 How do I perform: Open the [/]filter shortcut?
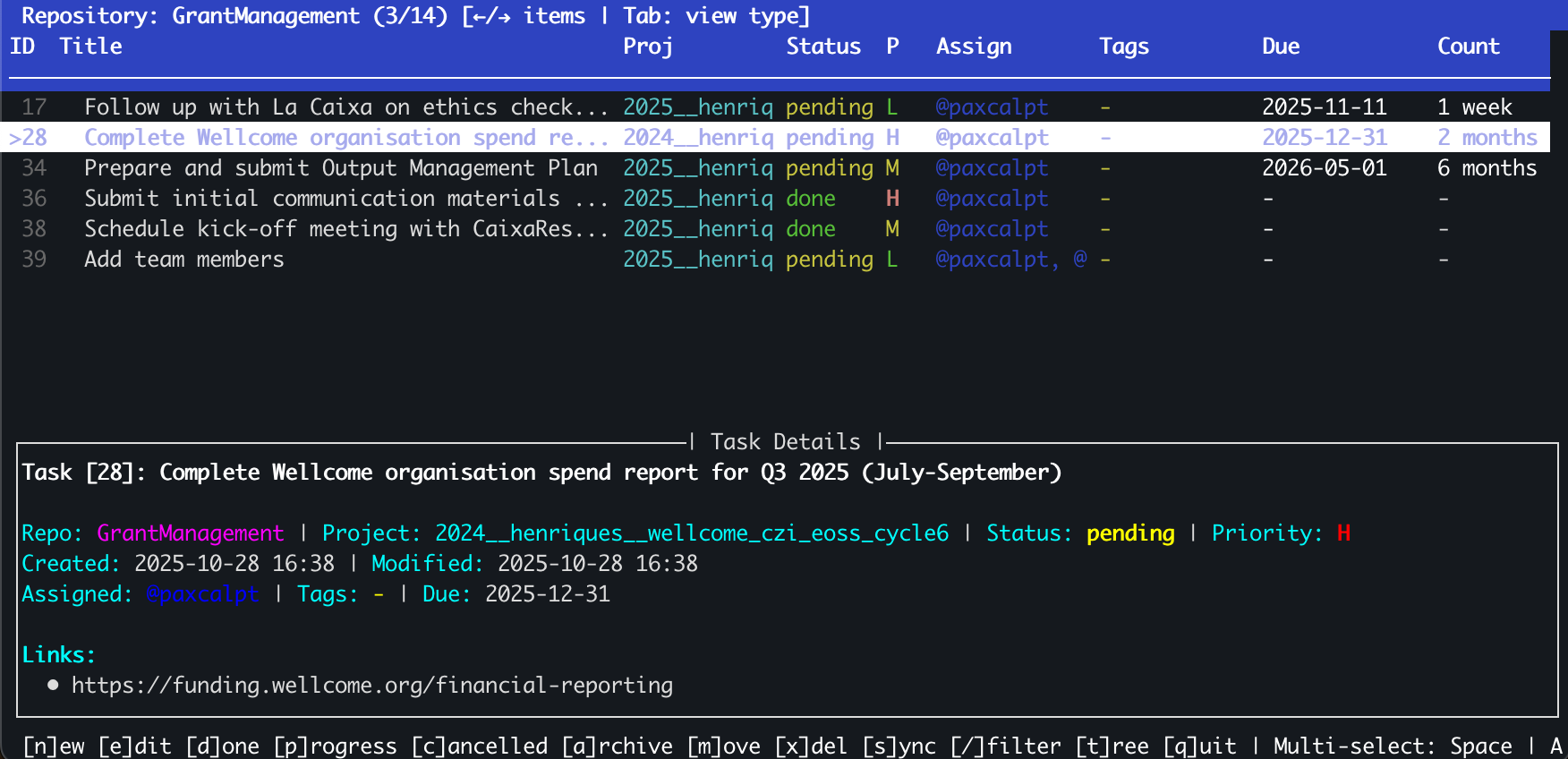(x=1006, y=746)
